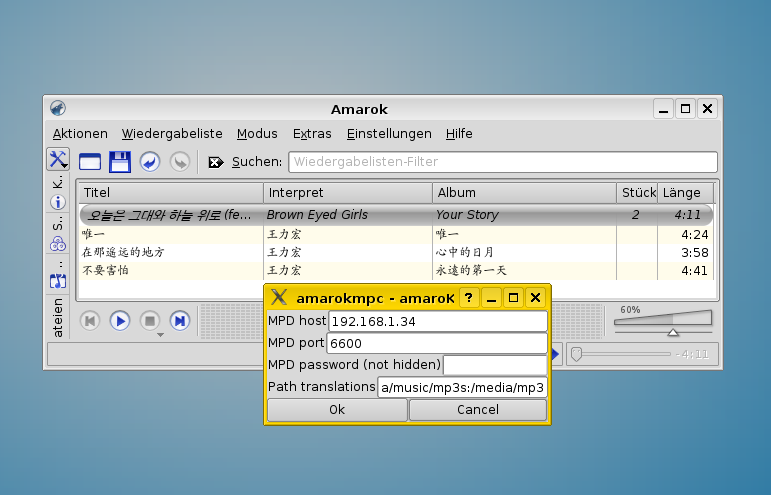This screenshot has height=495, width=771.
Task: Sort playlist by Album column
Action: (525, 193)
